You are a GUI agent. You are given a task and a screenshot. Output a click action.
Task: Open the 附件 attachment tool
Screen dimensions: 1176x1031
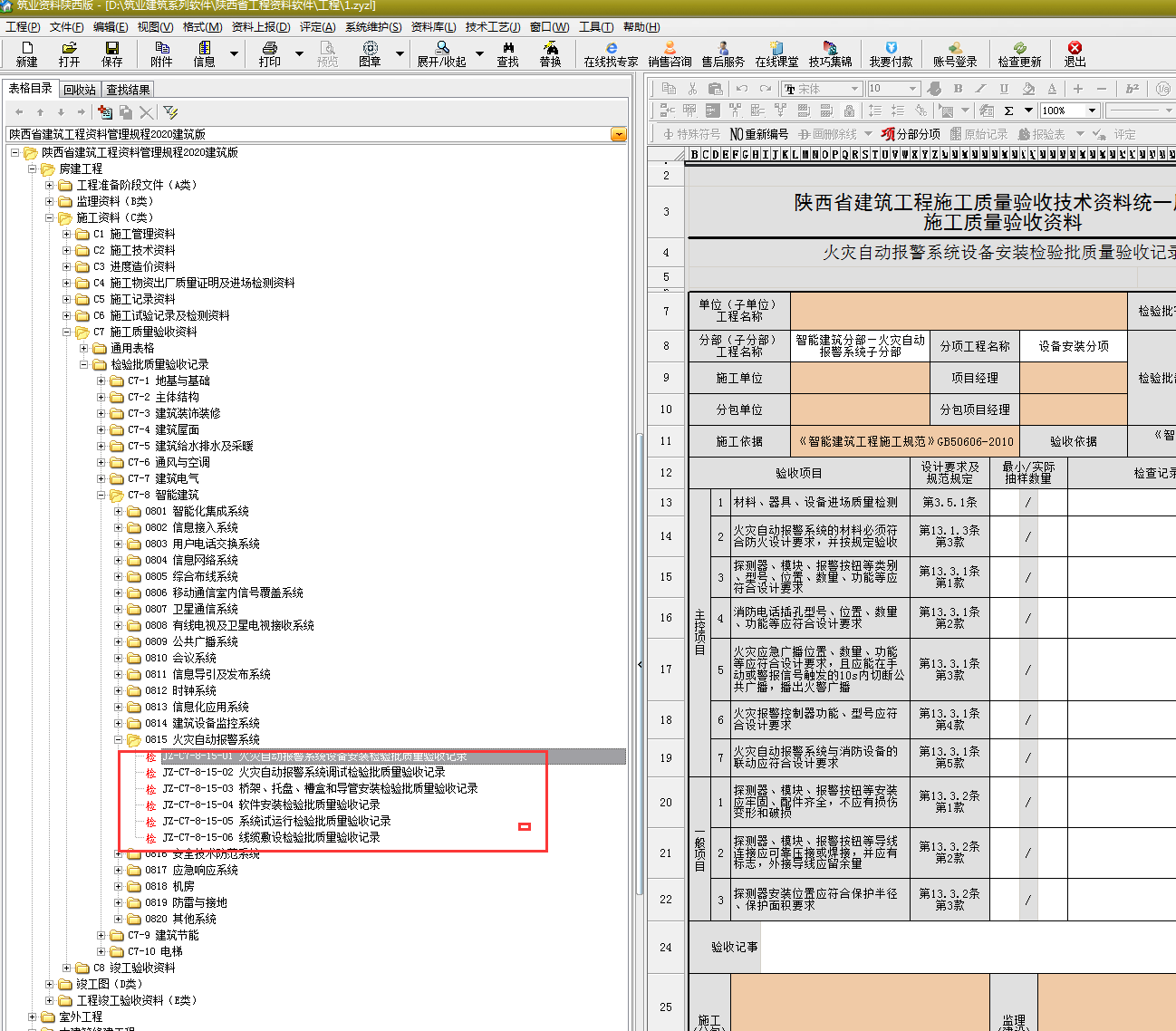point(161,53)
